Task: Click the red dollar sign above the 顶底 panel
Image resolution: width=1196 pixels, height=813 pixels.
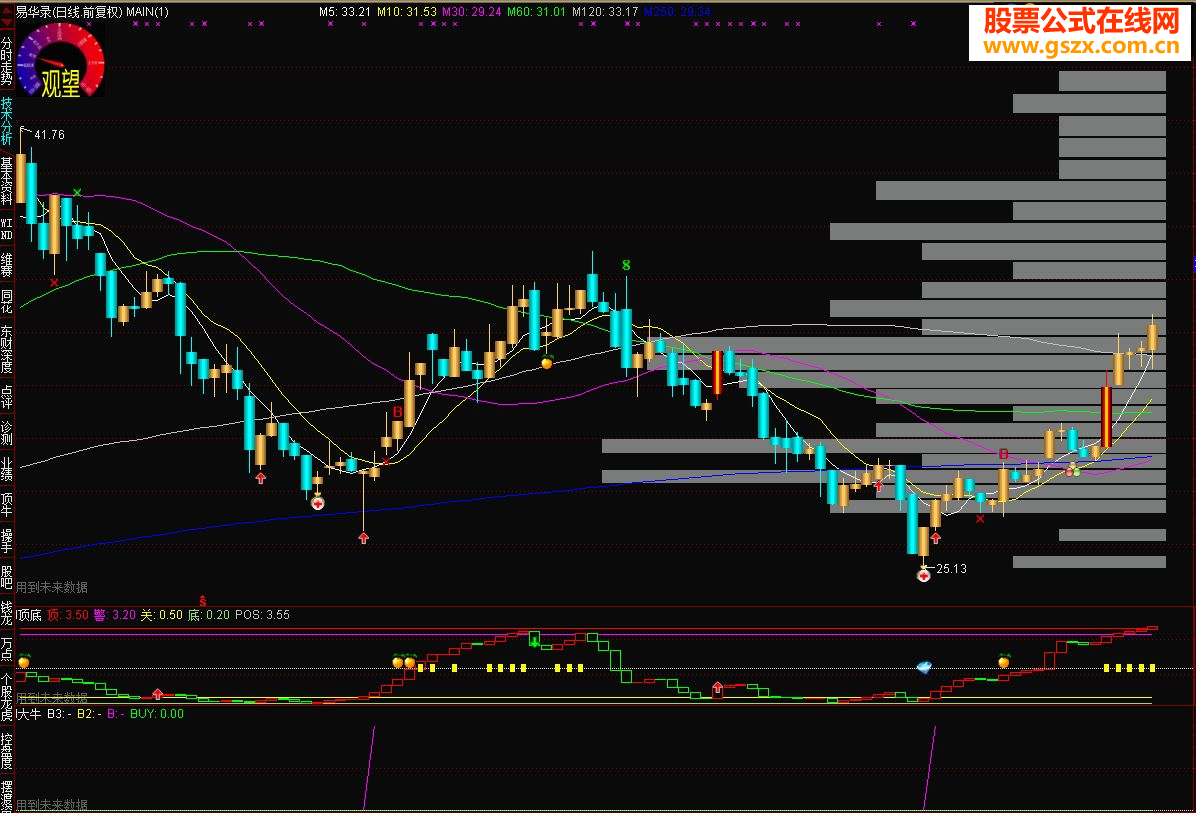Action: coord(202,601)
